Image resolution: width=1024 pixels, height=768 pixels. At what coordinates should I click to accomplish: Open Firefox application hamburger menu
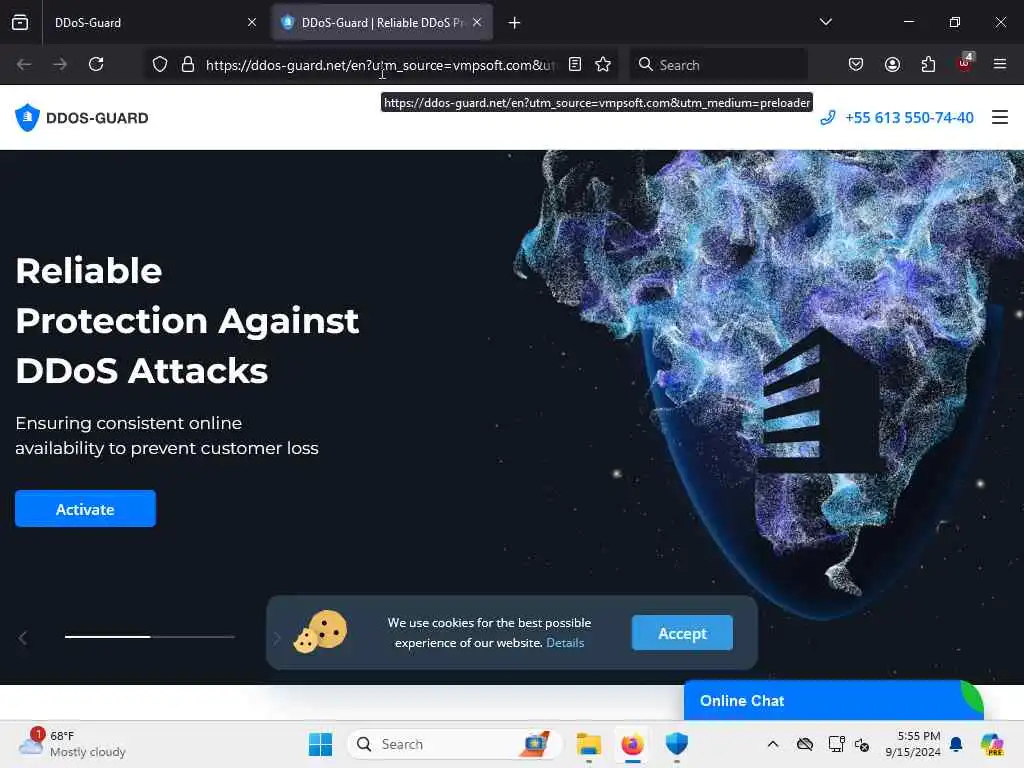(x=1000, y=65)
